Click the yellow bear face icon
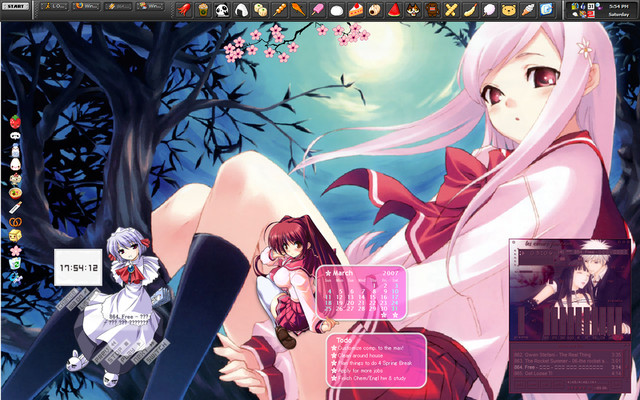Image resolution: width=640 pixels, height=400 pixels. click(509, 10)
